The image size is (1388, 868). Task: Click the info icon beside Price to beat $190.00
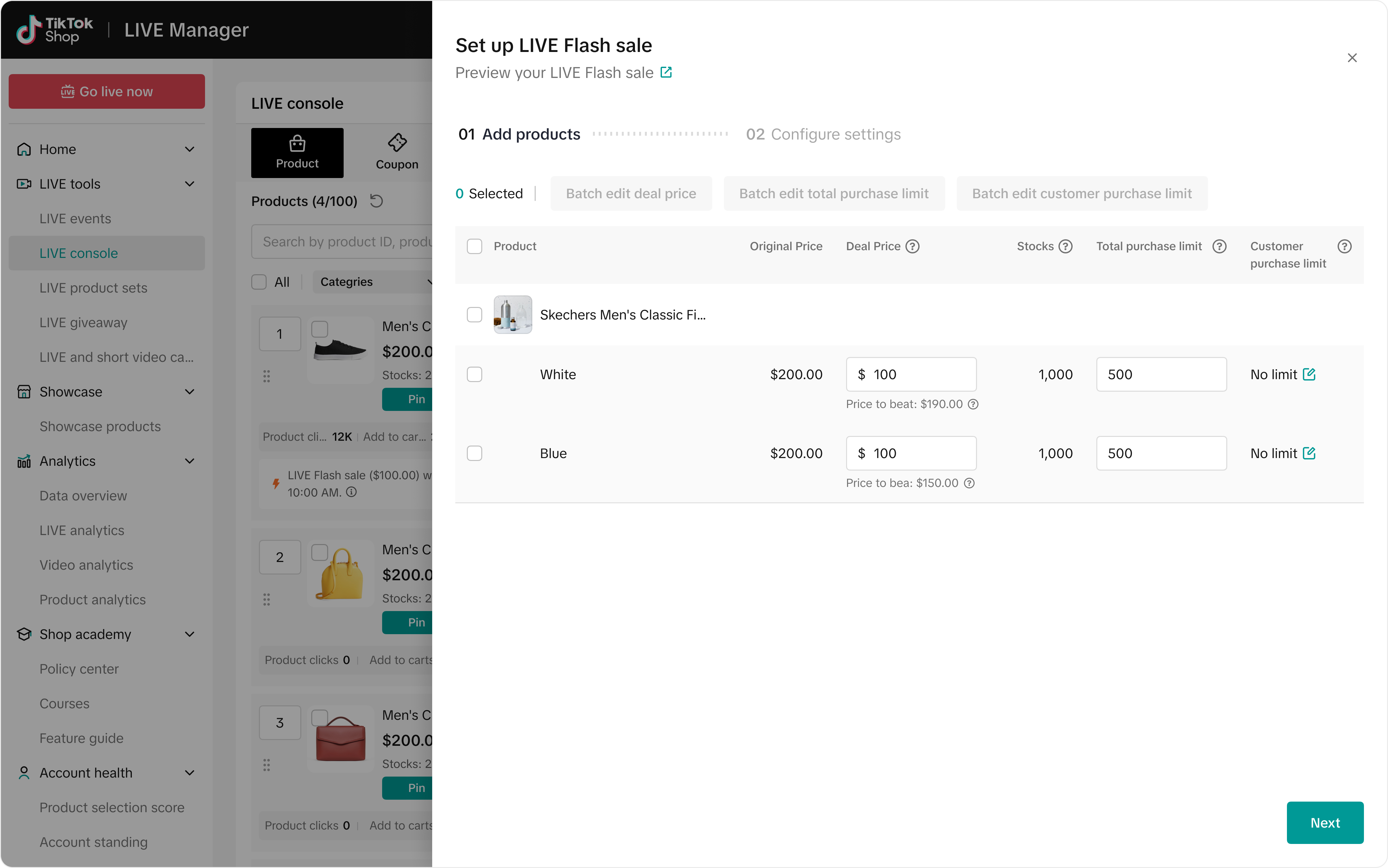click(x=973, y=404)
